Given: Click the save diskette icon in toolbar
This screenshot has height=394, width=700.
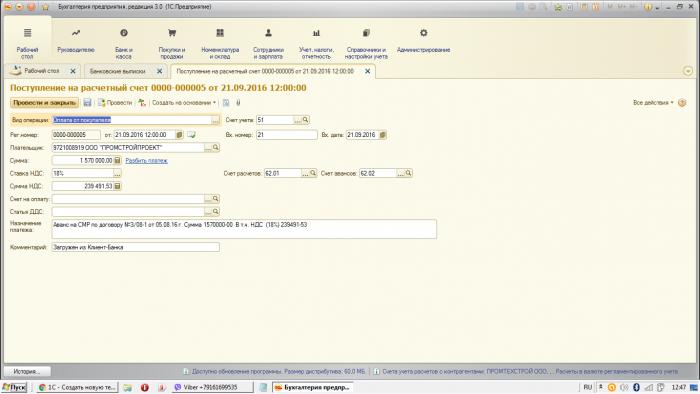Looking at the screenshot, I should (88, 103).
